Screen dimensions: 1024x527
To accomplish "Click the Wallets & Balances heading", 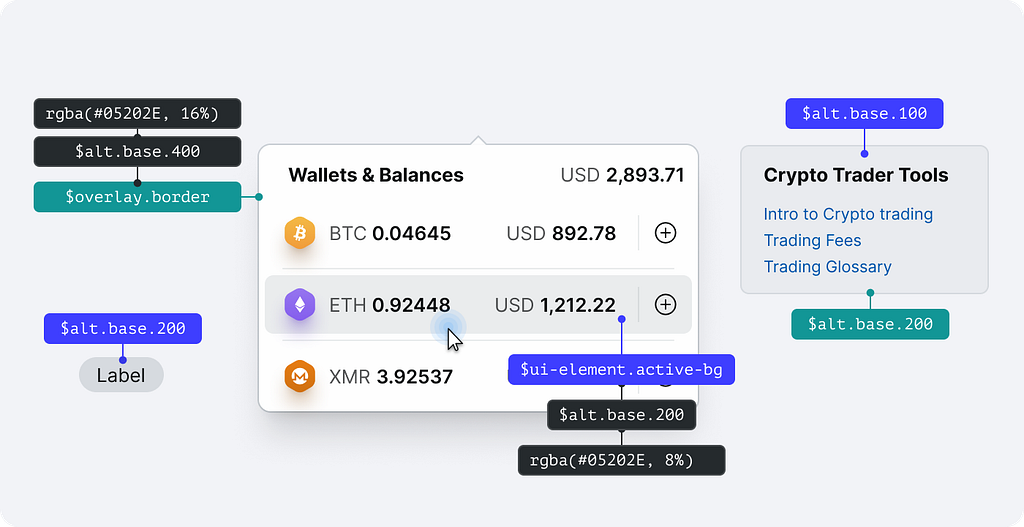I will pos(376,175).
